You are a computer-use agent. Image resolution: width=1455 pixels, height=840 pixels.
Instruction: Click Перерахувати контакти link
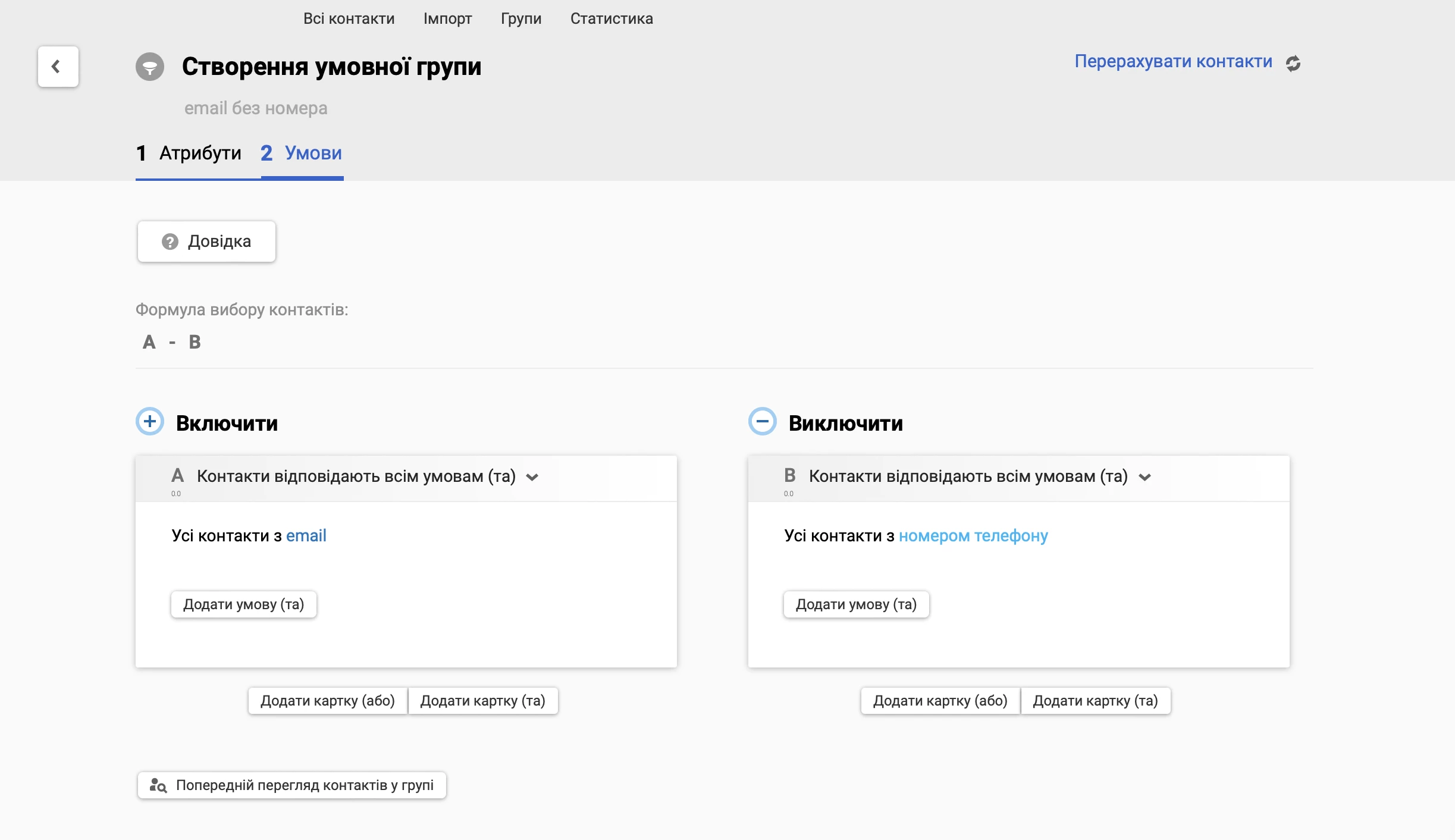tap(1173, 61)
